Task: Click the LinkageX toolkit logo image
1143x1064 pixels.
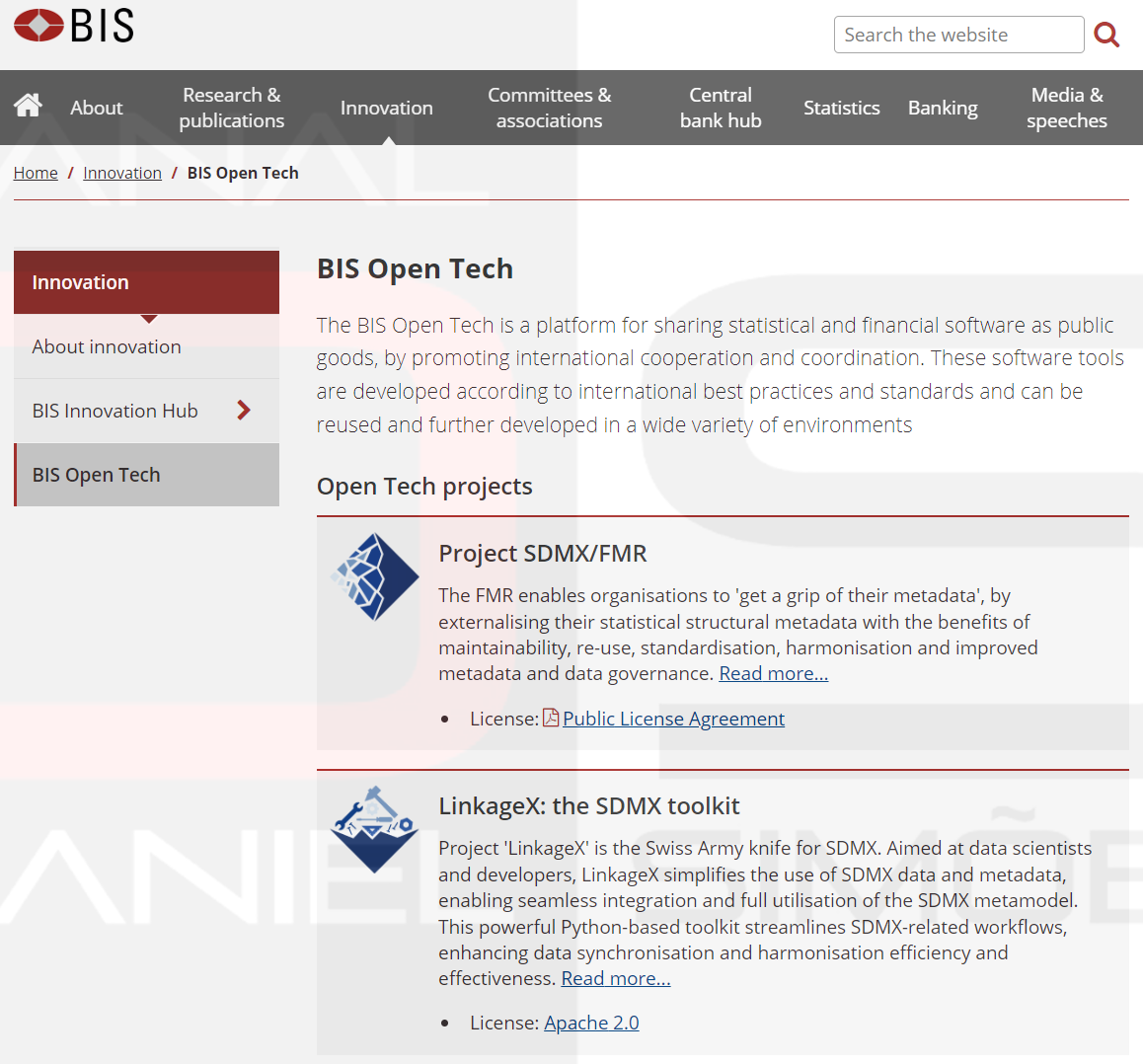Action: [x=375, y=829]
